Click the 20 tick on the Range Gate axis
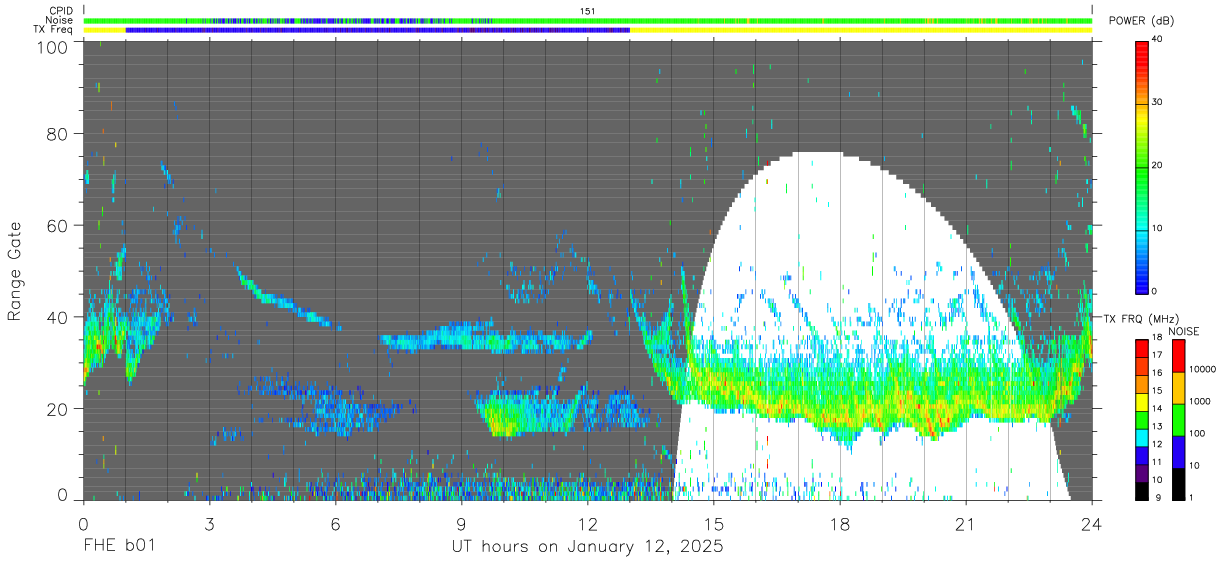 59,410
